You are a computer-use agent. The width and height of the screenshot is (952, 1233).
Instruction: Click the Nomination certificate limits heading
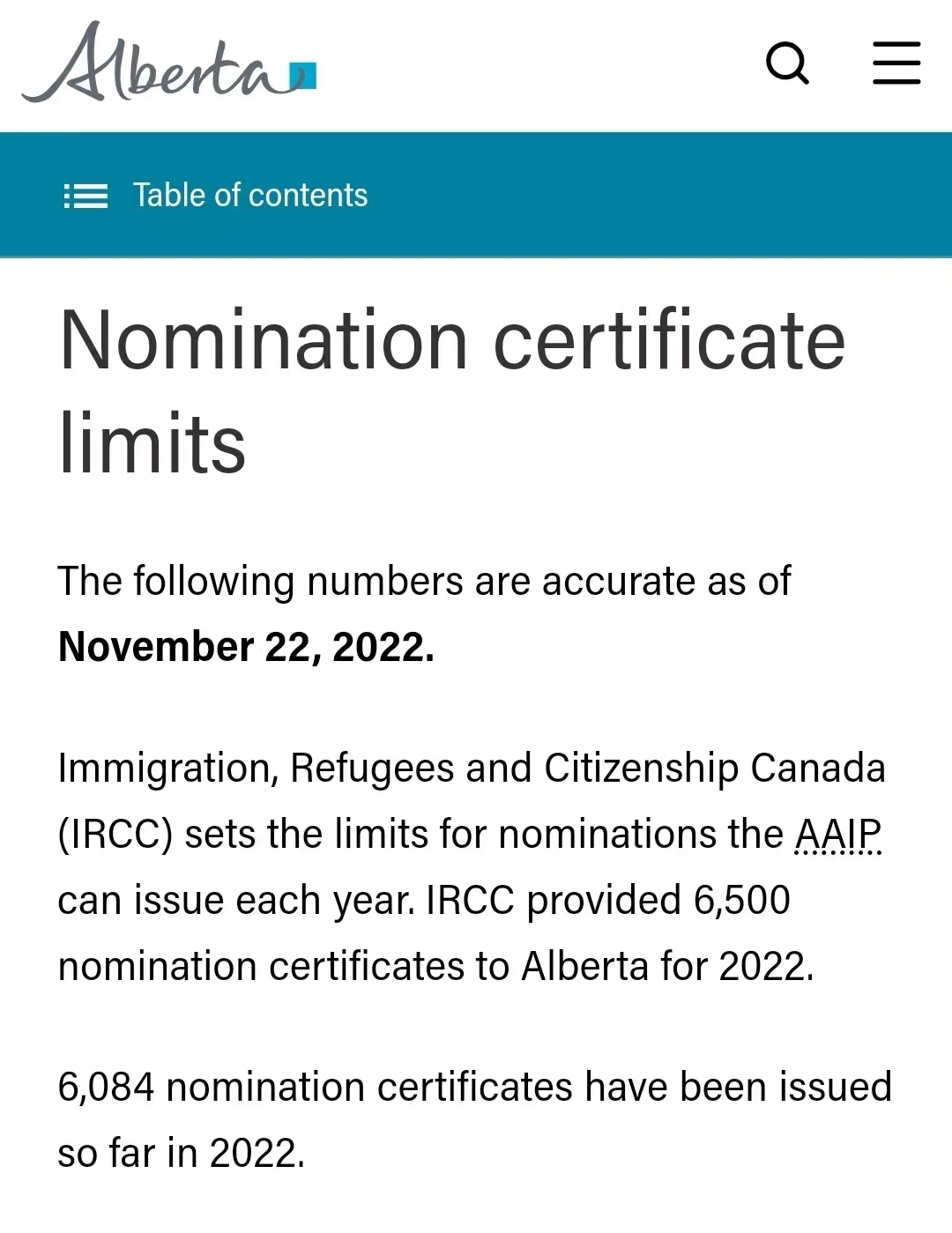[452, 391]
